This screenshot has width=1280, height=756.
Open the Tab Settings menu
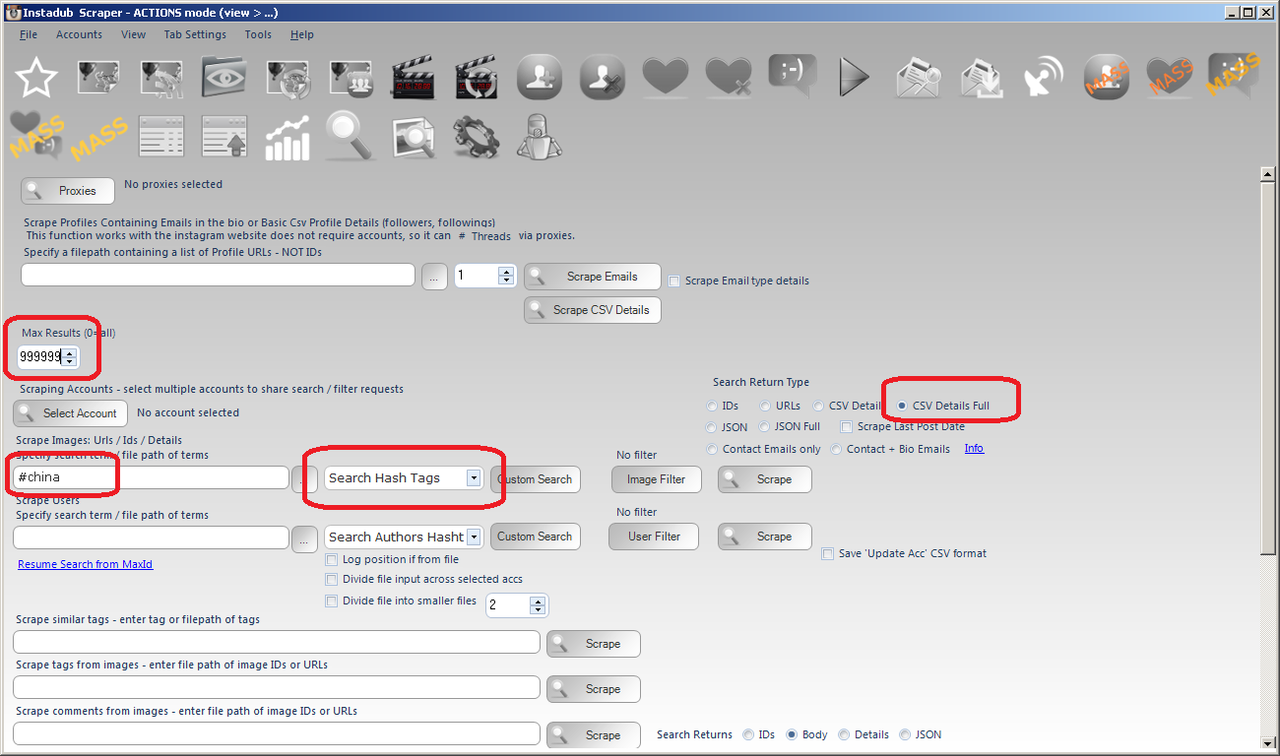pos(195,34)
